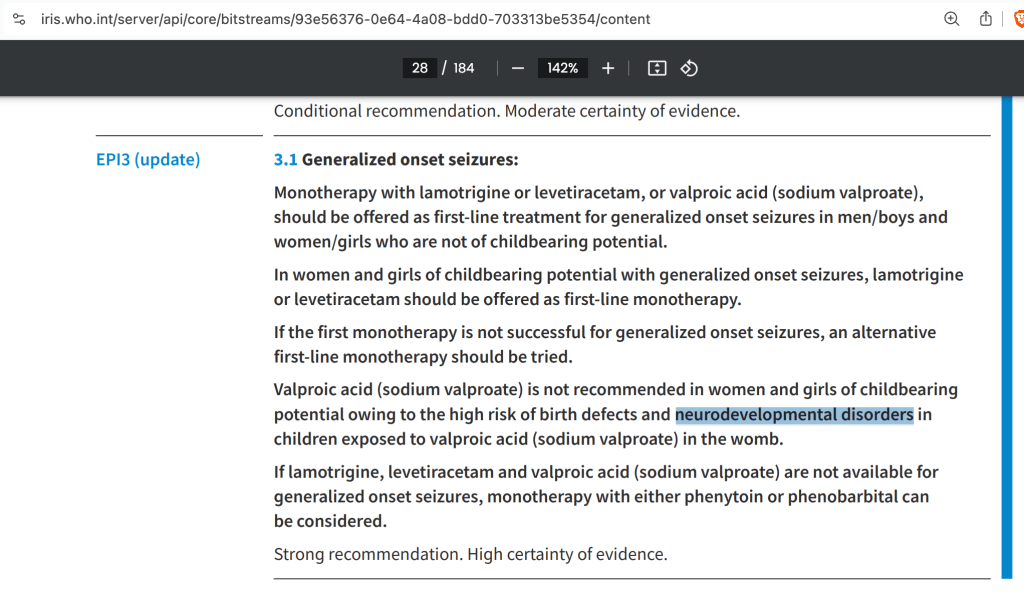Click the site information icon beside the URL

pyautogui.click(x=19, y=19)
